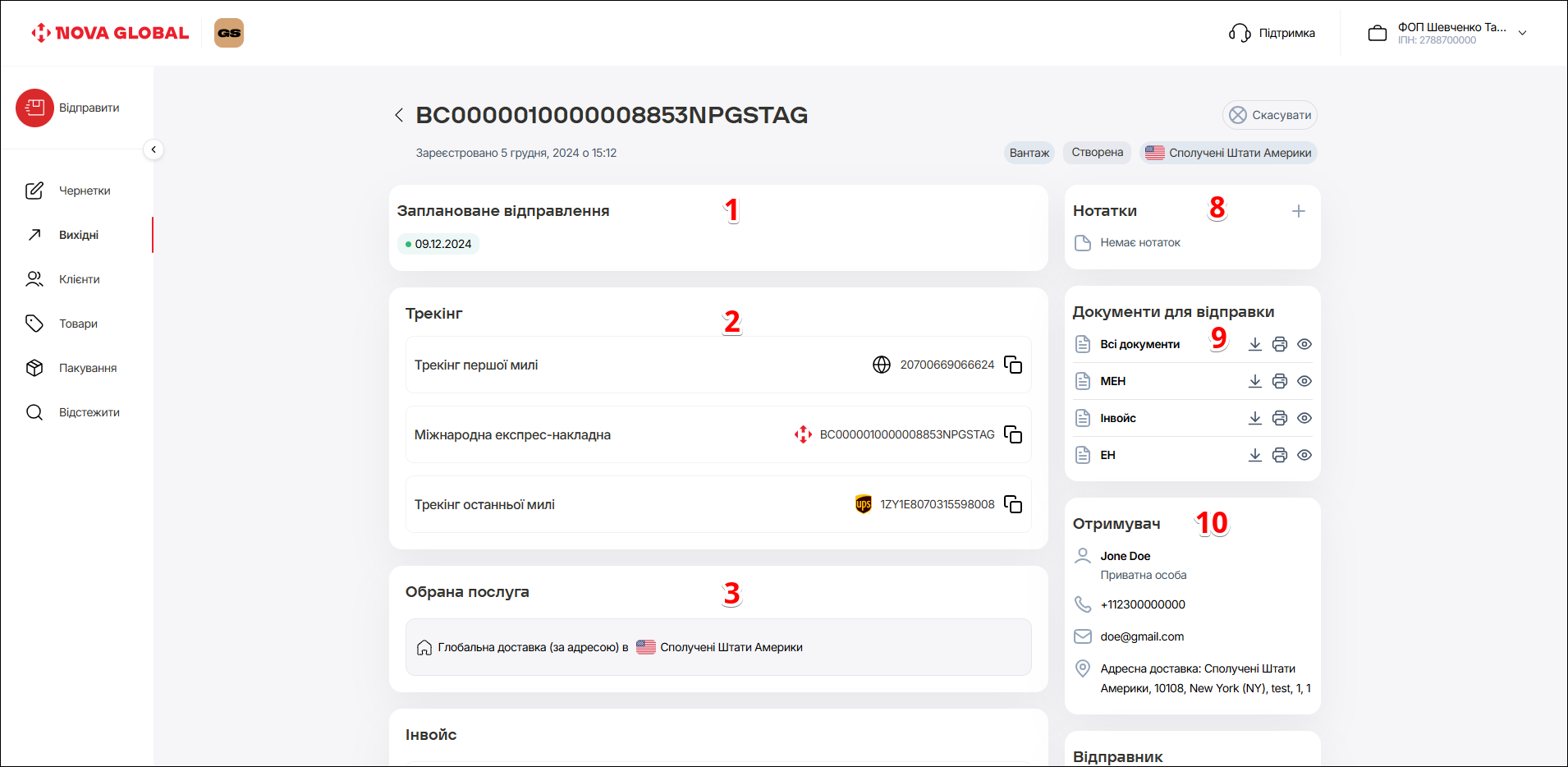Click the Скасувати button
This screenshot has width=1568, height=767.
pos(1269,115)
